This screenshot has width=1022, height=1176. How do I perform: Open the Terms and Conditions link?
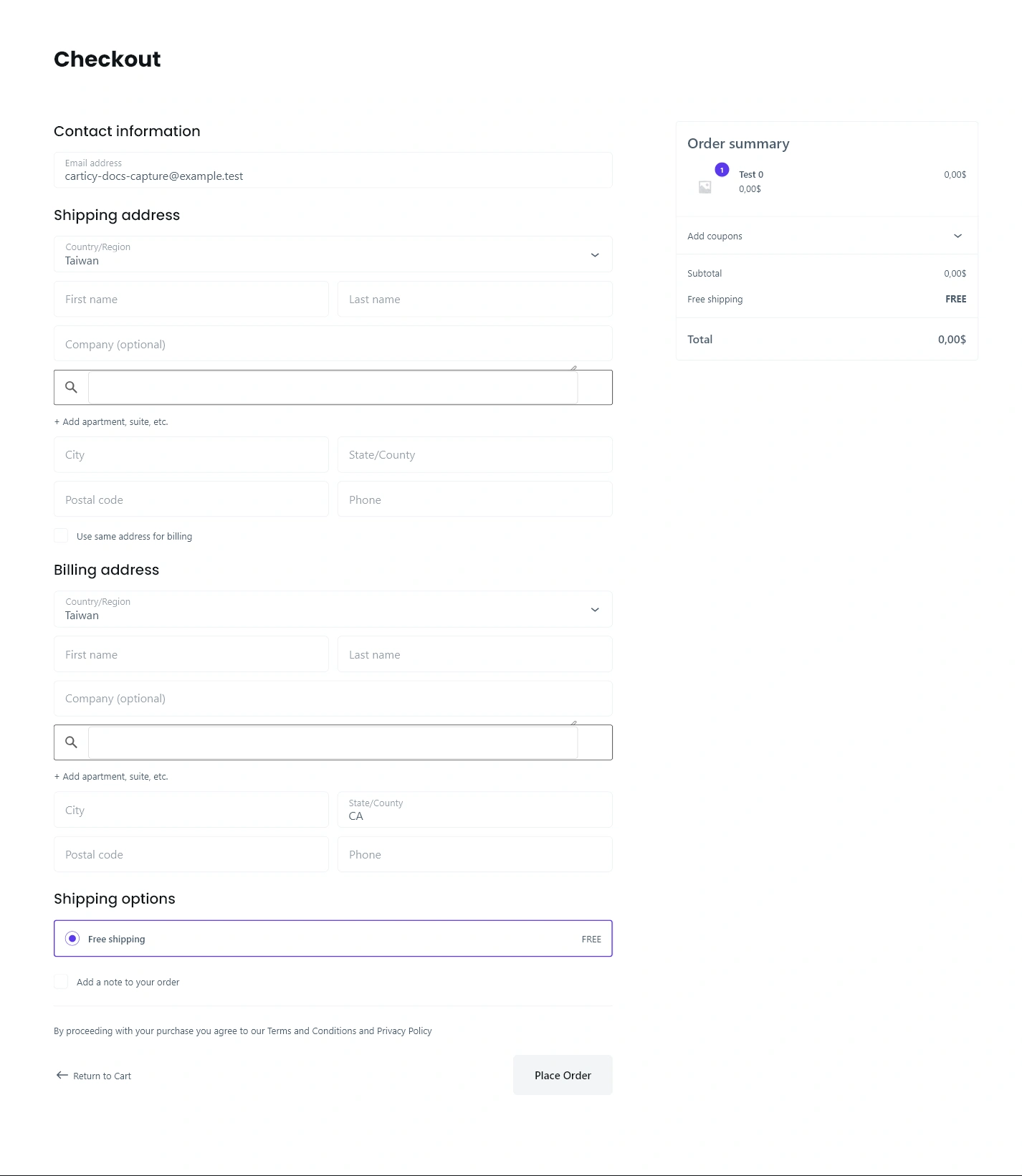(312, 1031)
